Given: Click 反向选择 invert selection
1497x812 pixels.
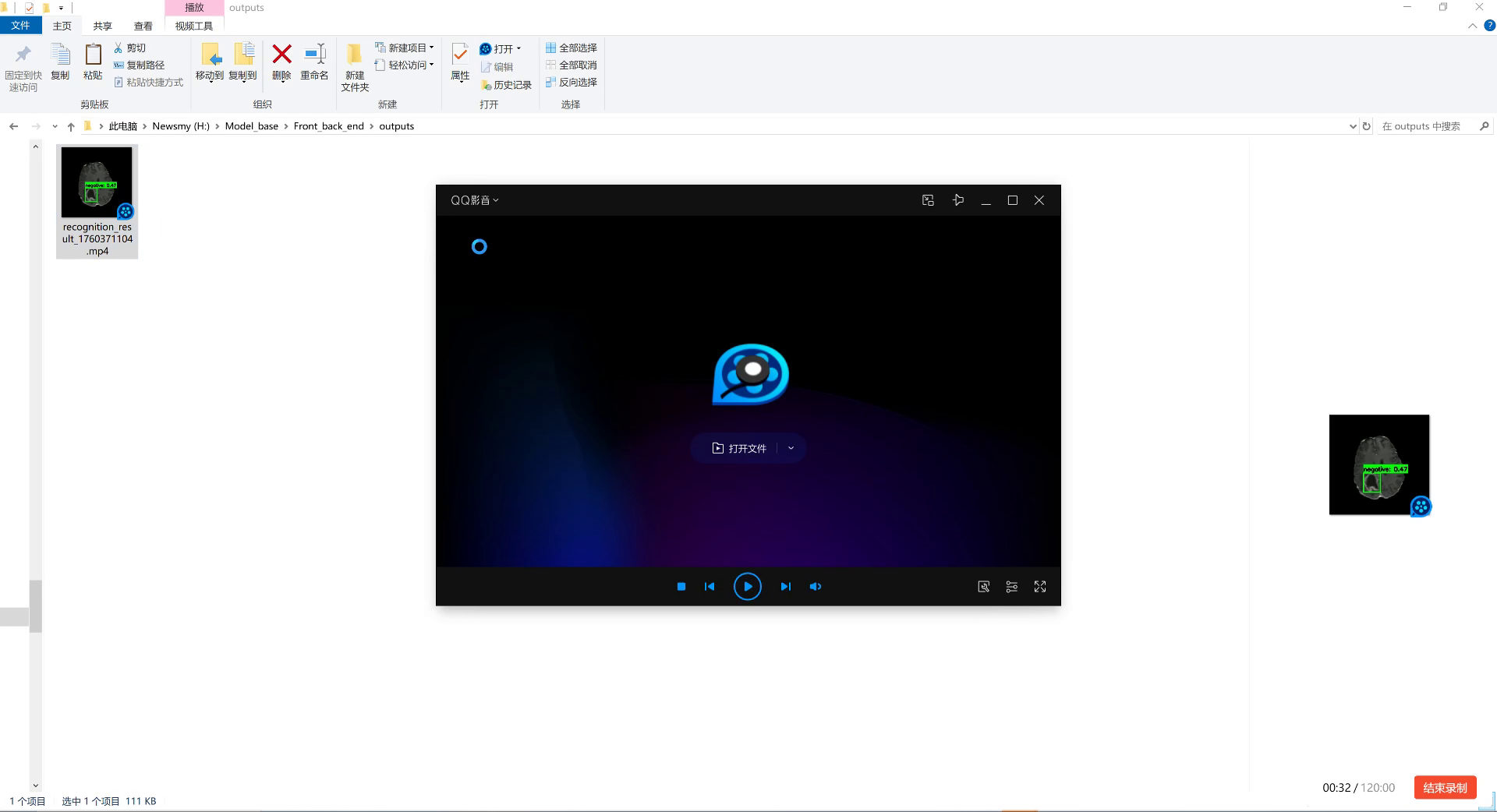Looking at the screenshot, I should coord(571,83).
